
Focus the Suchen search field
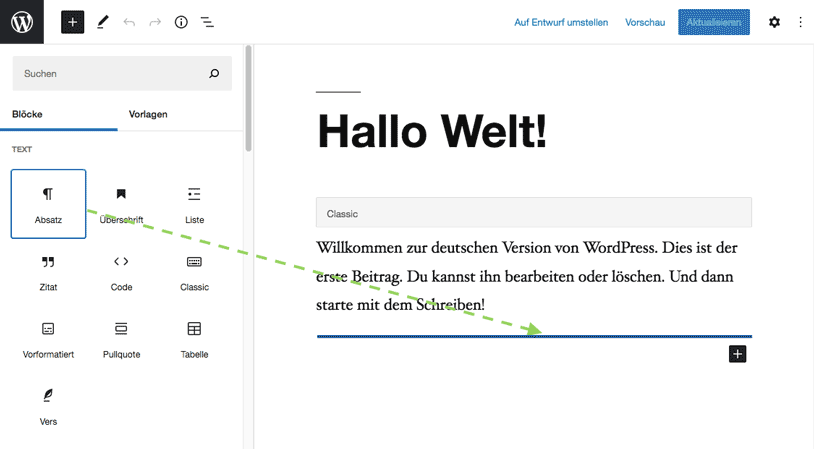[x=122, y=74]
